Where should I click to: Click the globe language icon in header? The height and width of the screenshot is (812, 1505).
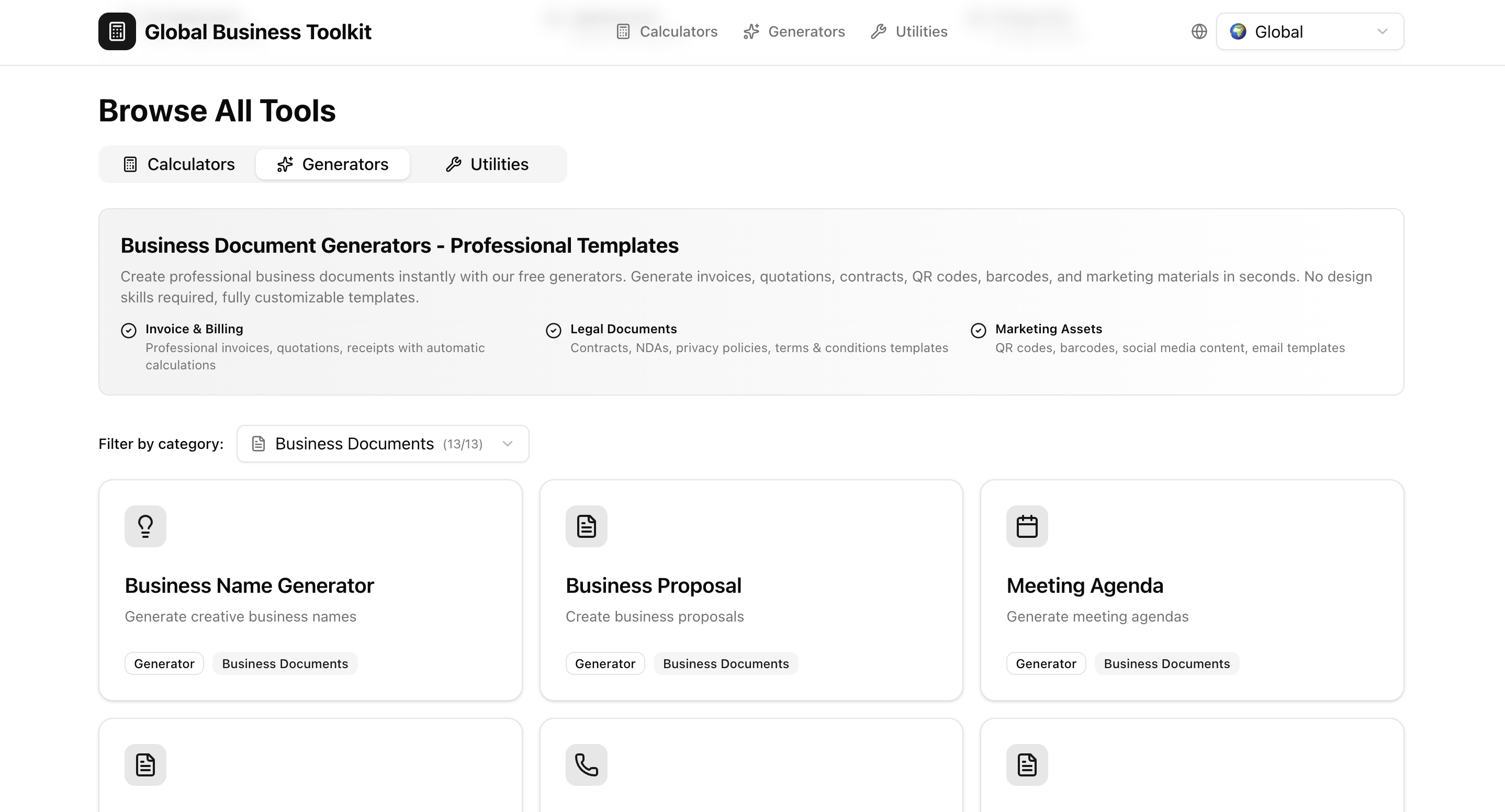[1199, 31]
